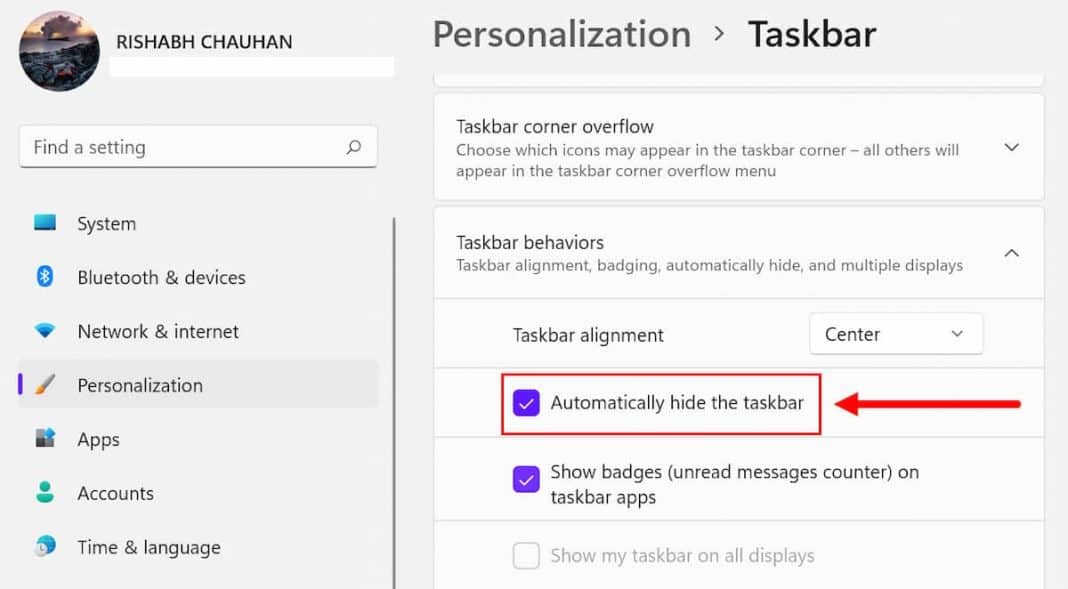Click the Taskbar breadcrumb heading
This screenshot has width=1068, height=589.
click(x=812, y=34)
